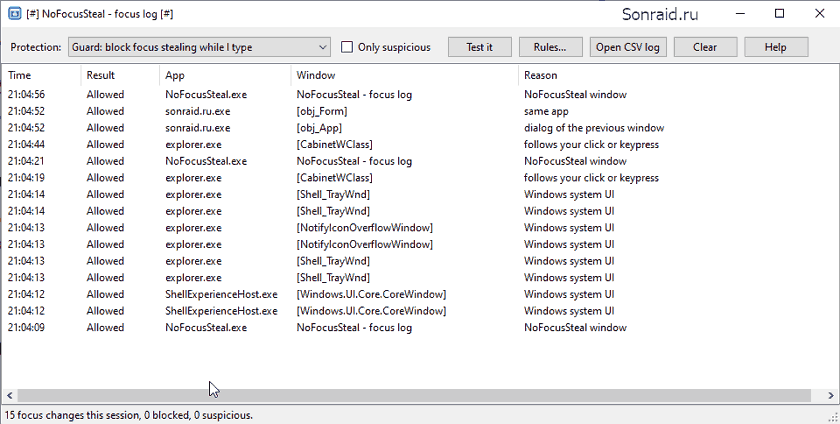Click 'same app' reason text
The height and width of the screenshot is (424, 840).
point(546,111)
